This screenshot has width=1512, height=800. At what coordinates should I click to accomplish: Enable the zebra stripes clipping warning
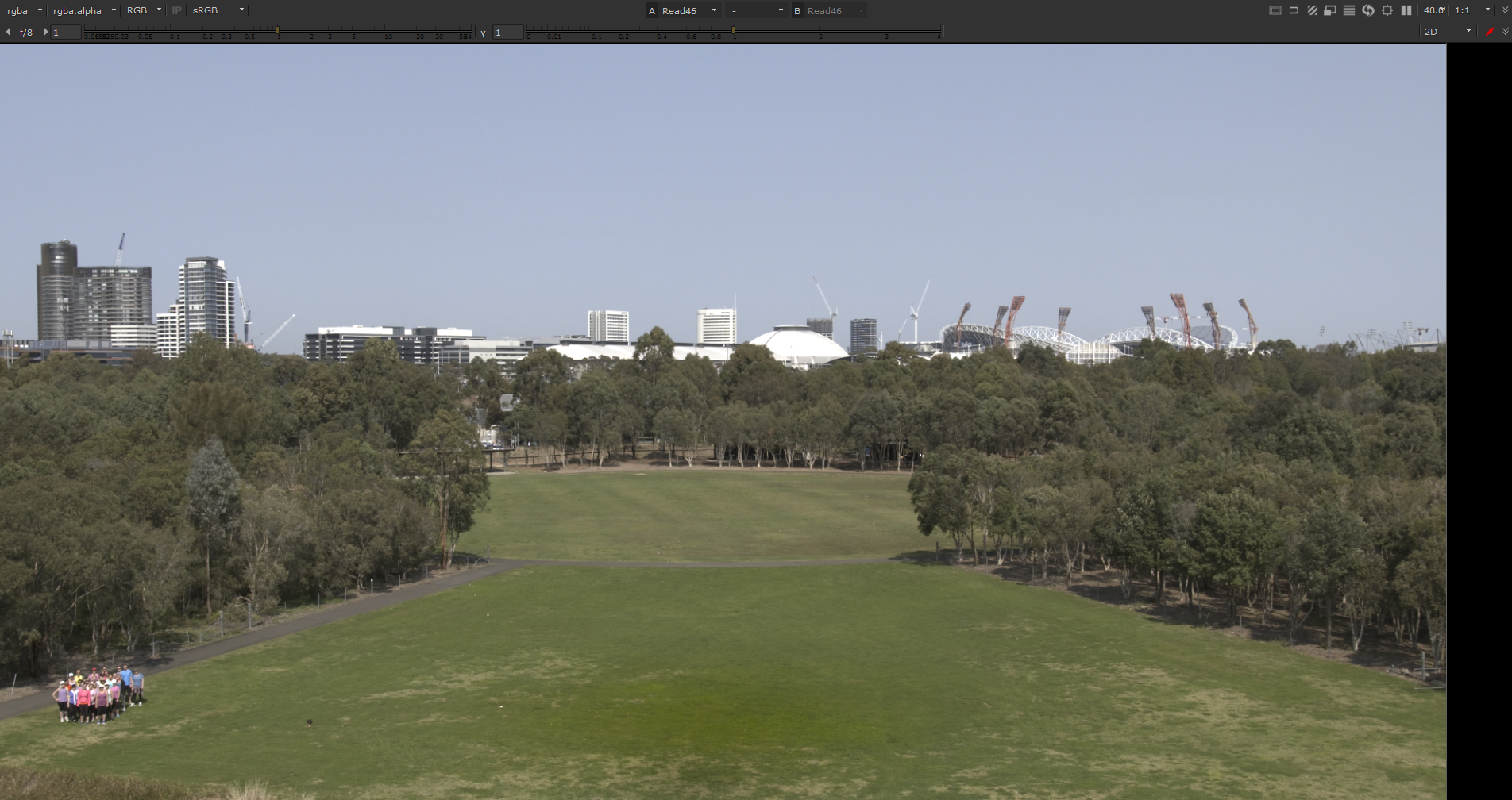click(x=1312, y=10)
